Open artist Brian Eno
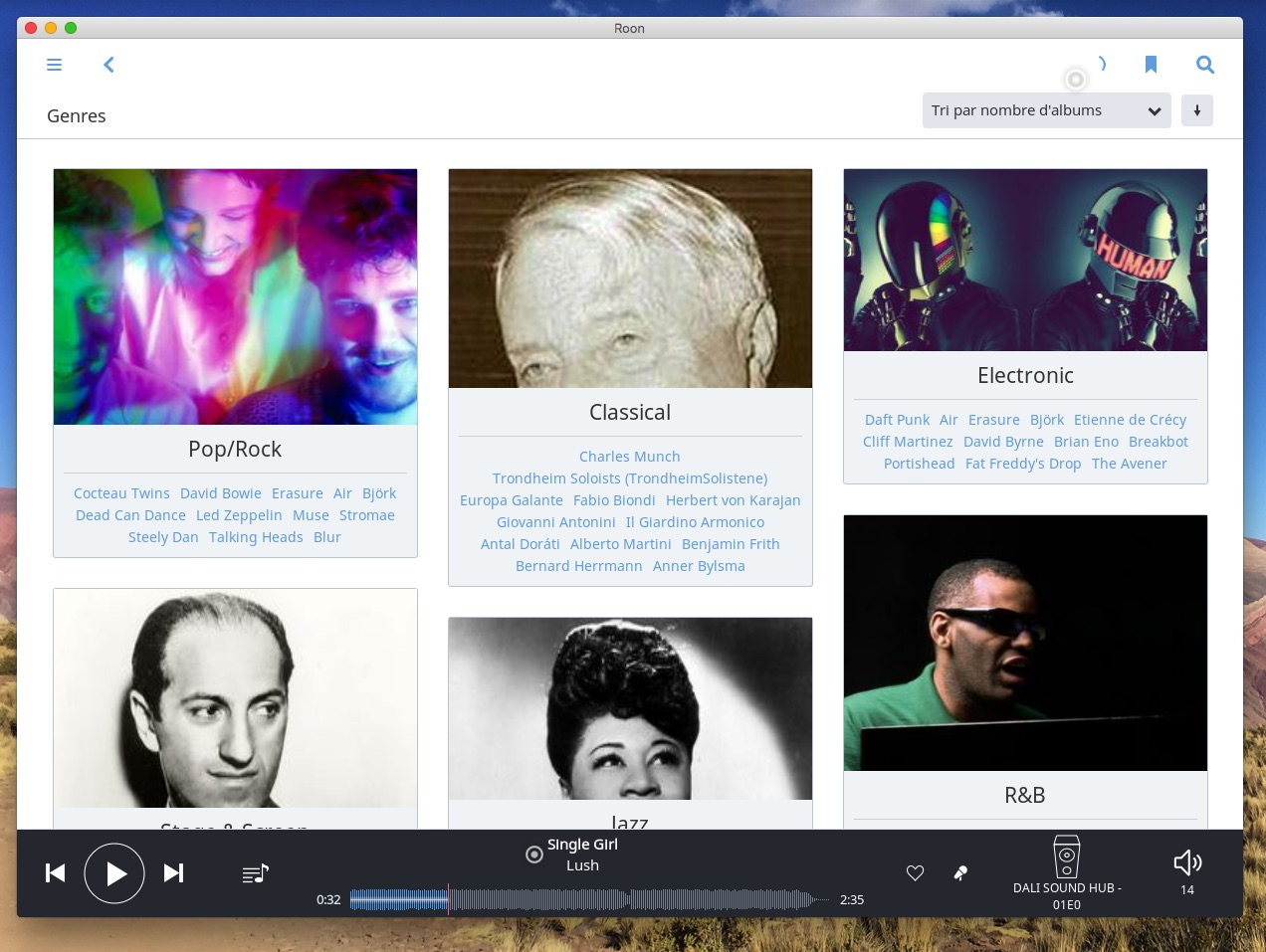Image resolution: width=1266 pixels, height=952 pixels. tap(1086, 442)
